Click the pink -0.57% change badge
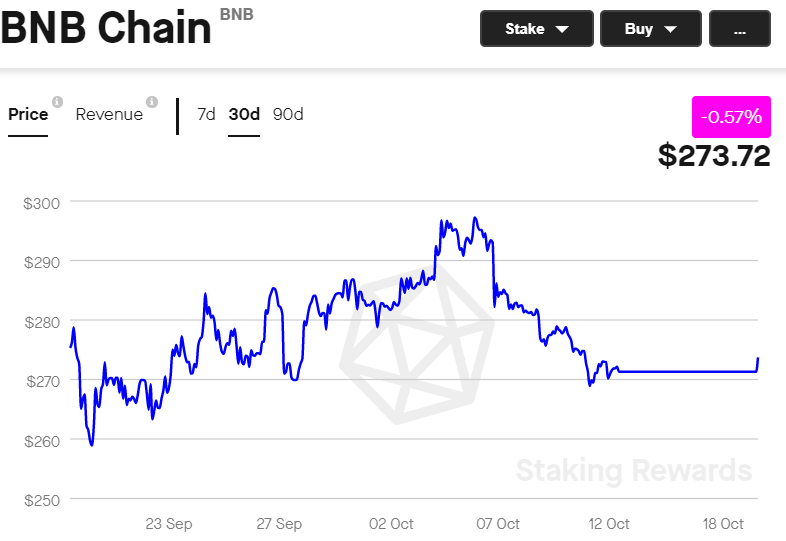This screenshot has width=786, height=541. tap(731, 117)
